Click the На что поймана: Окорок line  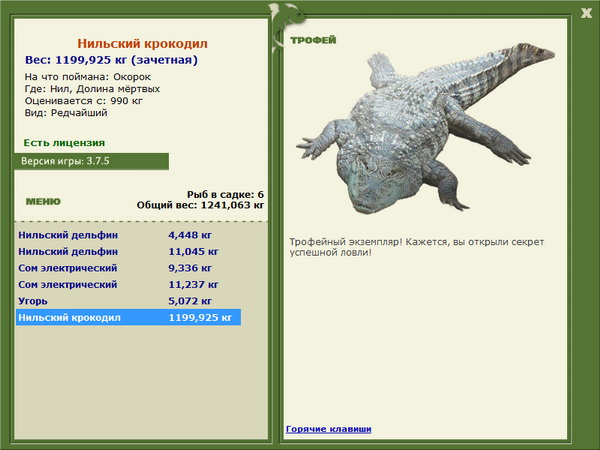(x=88, y=77)
